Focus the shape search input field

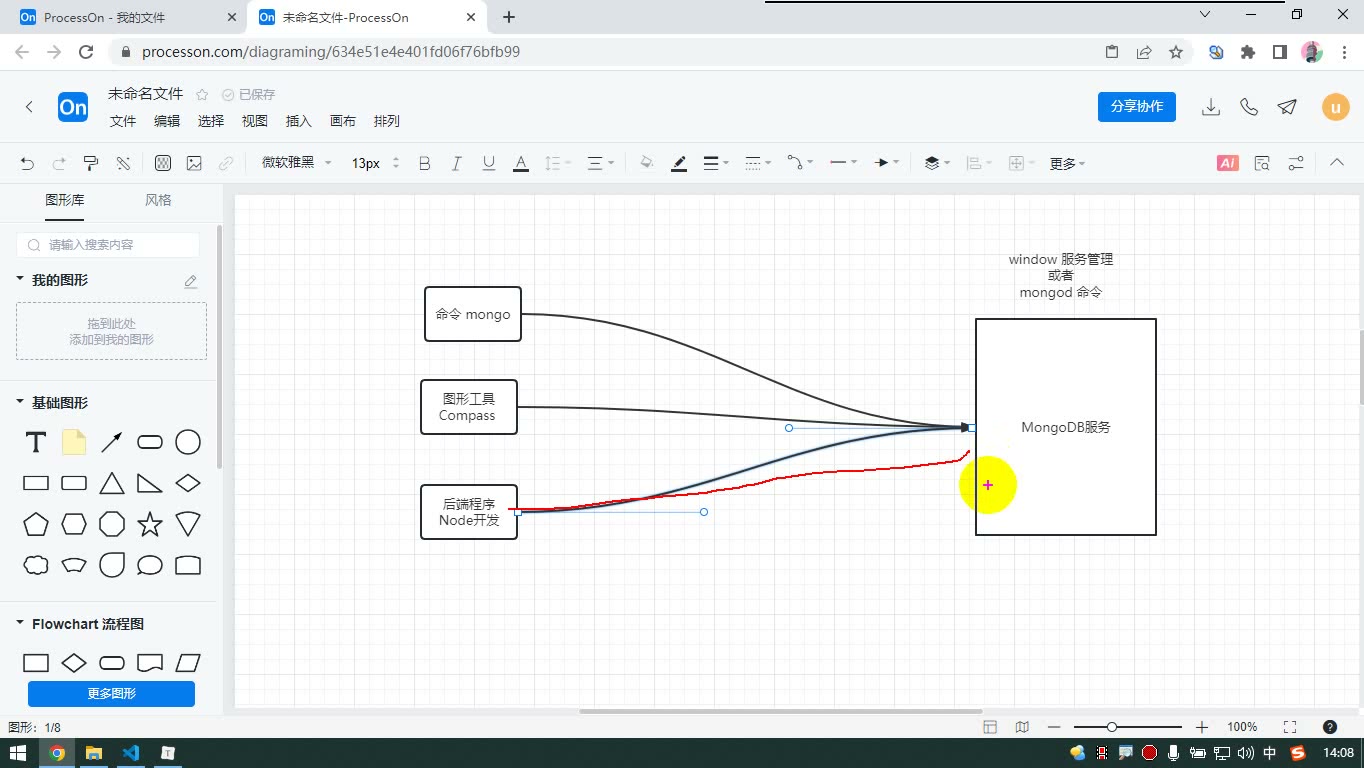point(108,244)
